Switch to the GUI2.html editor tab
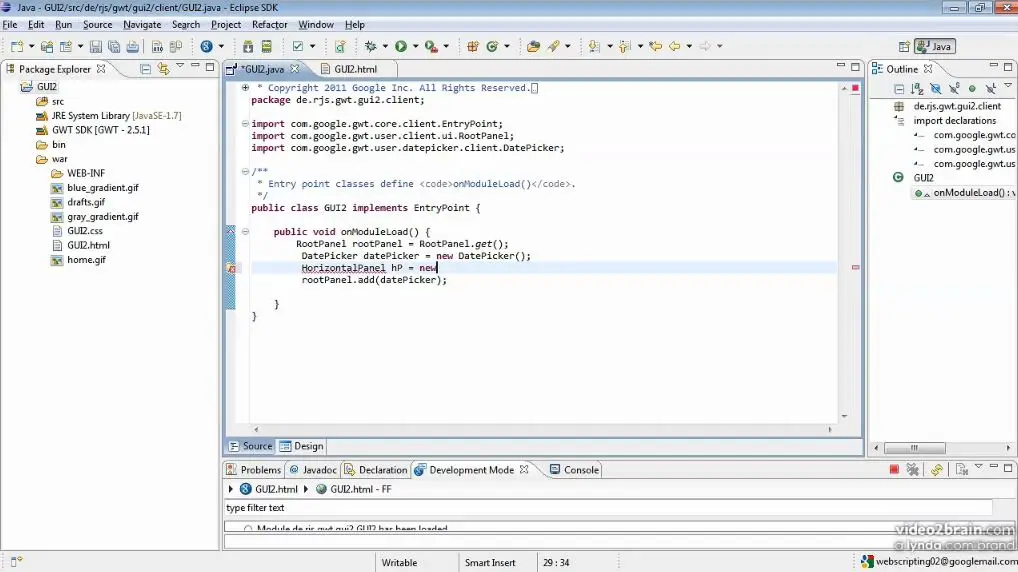This screenshot has width=1018, height=572. [x=355, y=69]
